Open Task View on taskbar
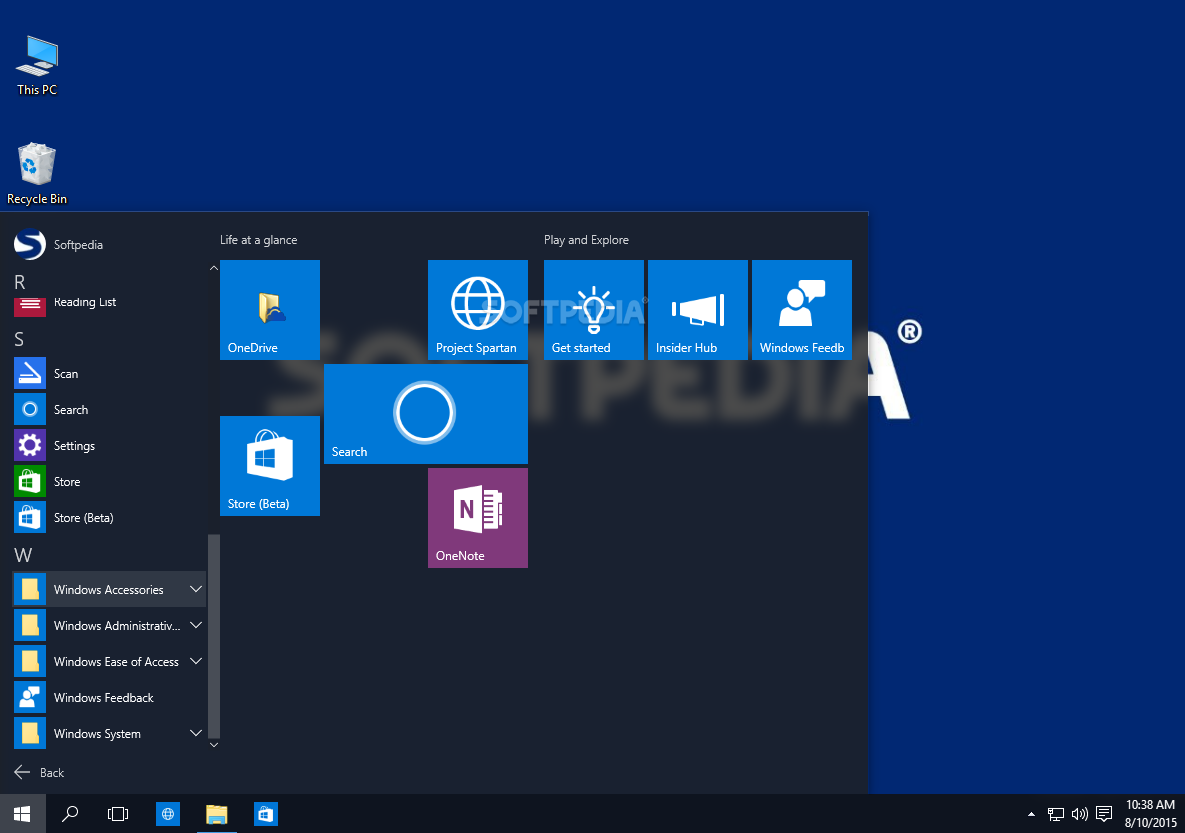The image size is (1185, 833). coord(118,813)
